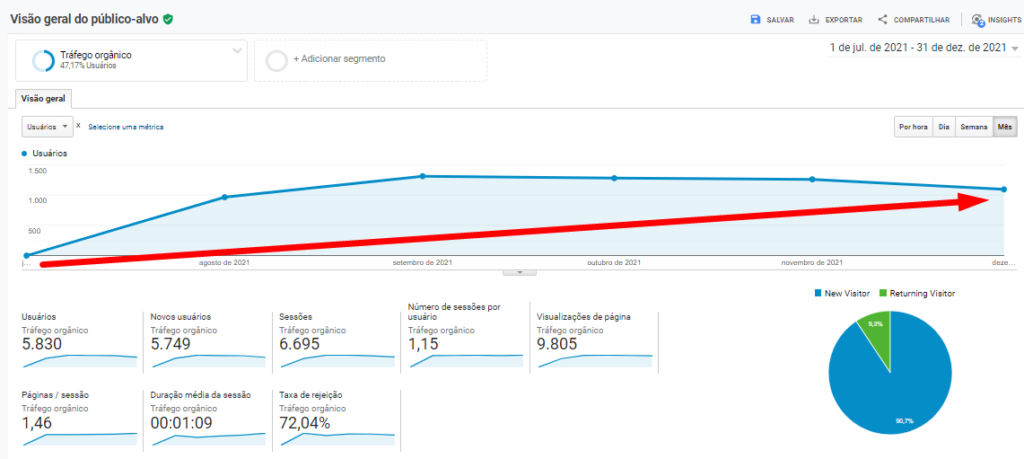Select the Visão geral tab

(x=42, y=98)
